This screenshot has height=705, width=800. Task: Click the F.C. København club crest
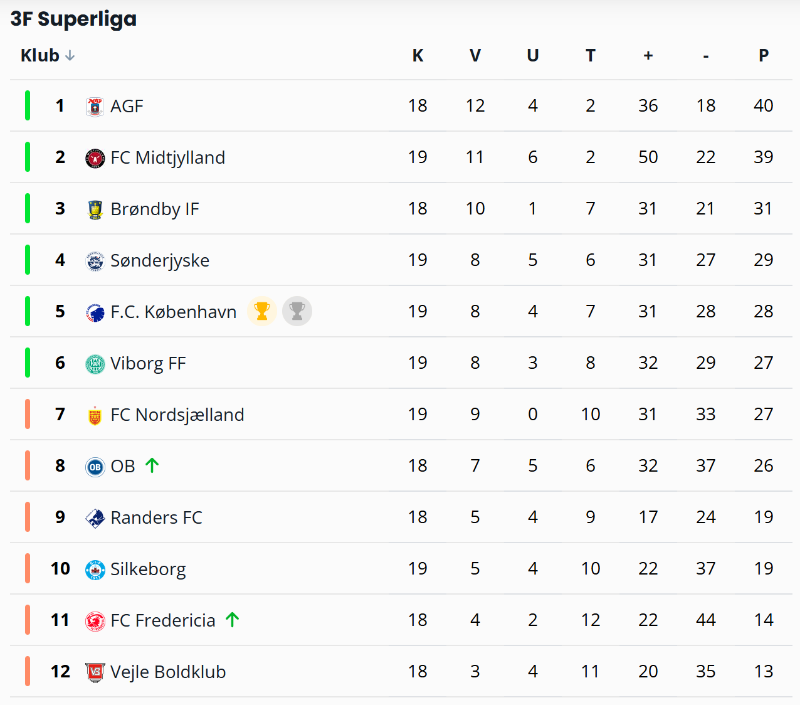tap(95, 312)
